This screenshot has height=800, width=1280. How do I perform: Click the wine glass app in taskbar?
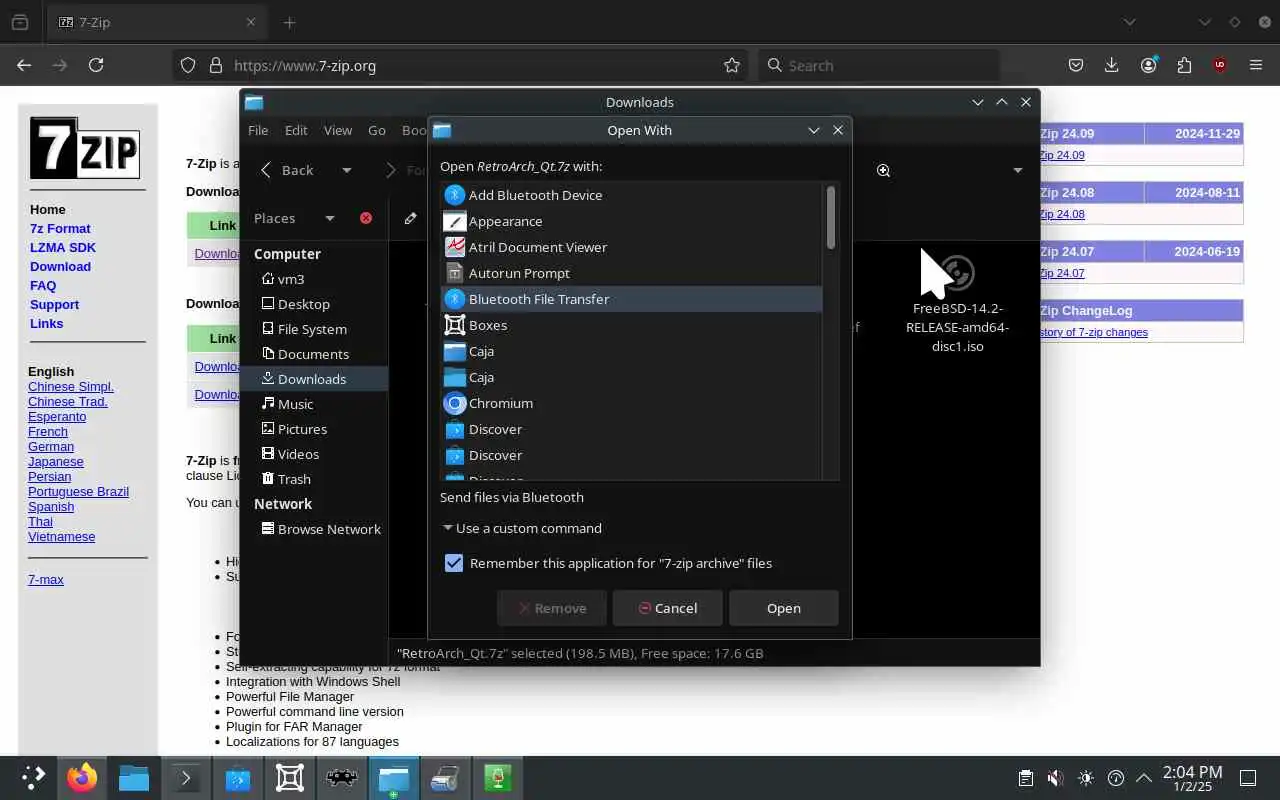coord(498,777)
